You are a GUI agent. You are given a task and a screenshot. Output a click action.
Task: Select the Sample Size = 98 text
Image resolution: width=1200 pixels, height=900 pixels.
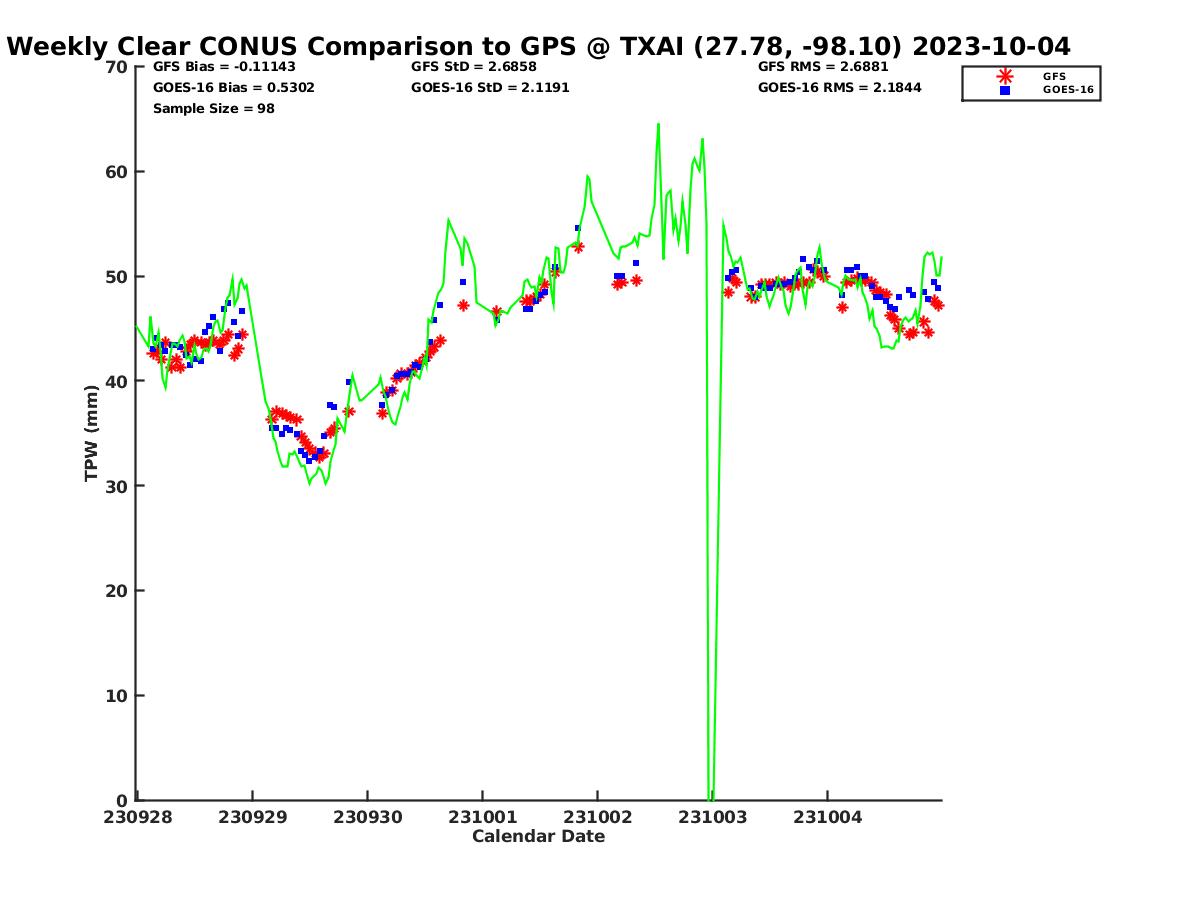[213, 108]
